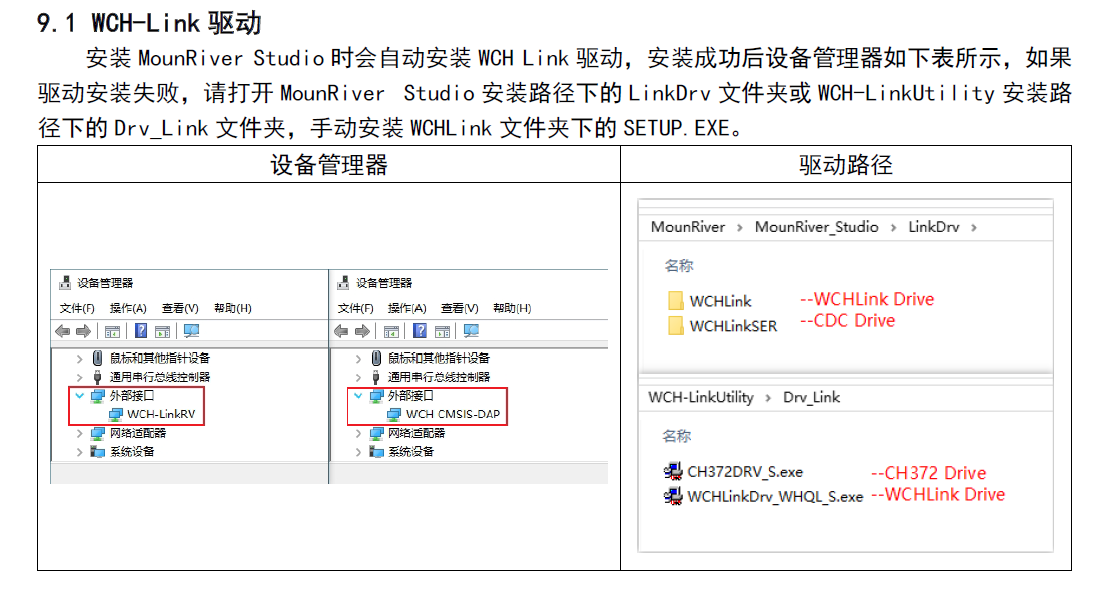Click forward arrow in right Device Manager toolbar

coord(362,331)
